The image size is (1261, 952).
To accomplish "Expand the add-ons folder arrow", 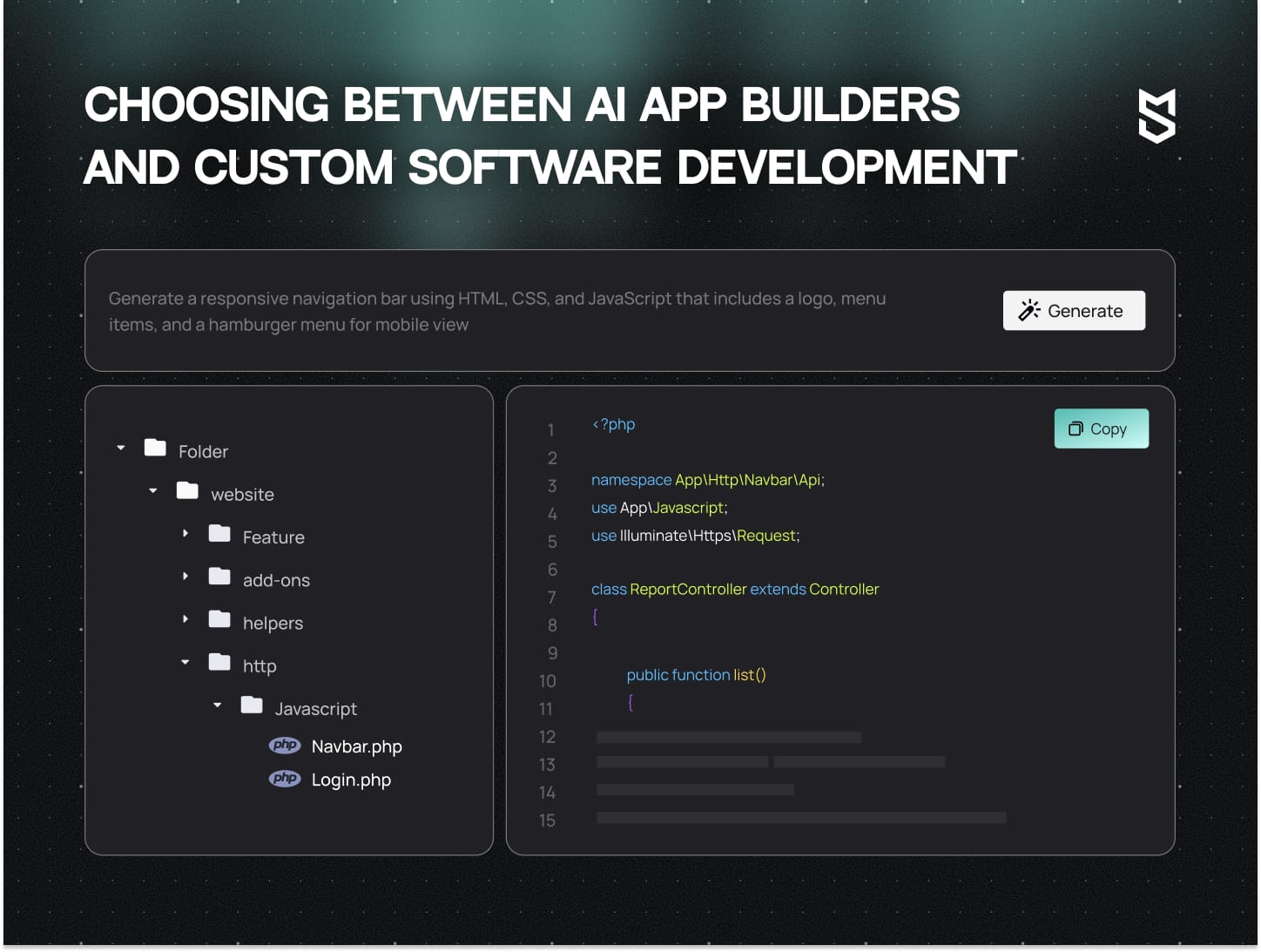I will [185, 576].
